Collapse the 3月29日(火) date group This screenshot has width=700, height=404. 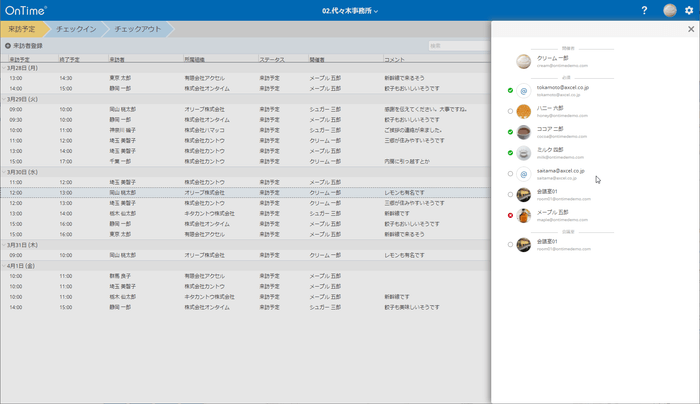[25, 99]
